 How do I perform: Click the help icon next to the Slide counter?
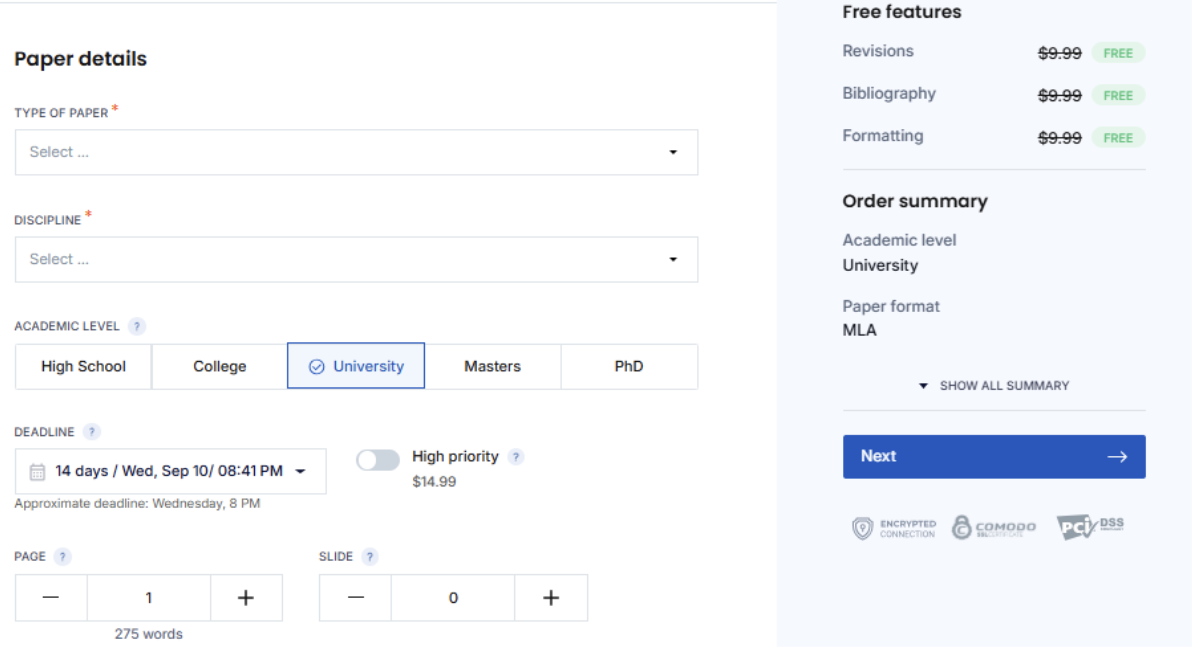[368, 556]
